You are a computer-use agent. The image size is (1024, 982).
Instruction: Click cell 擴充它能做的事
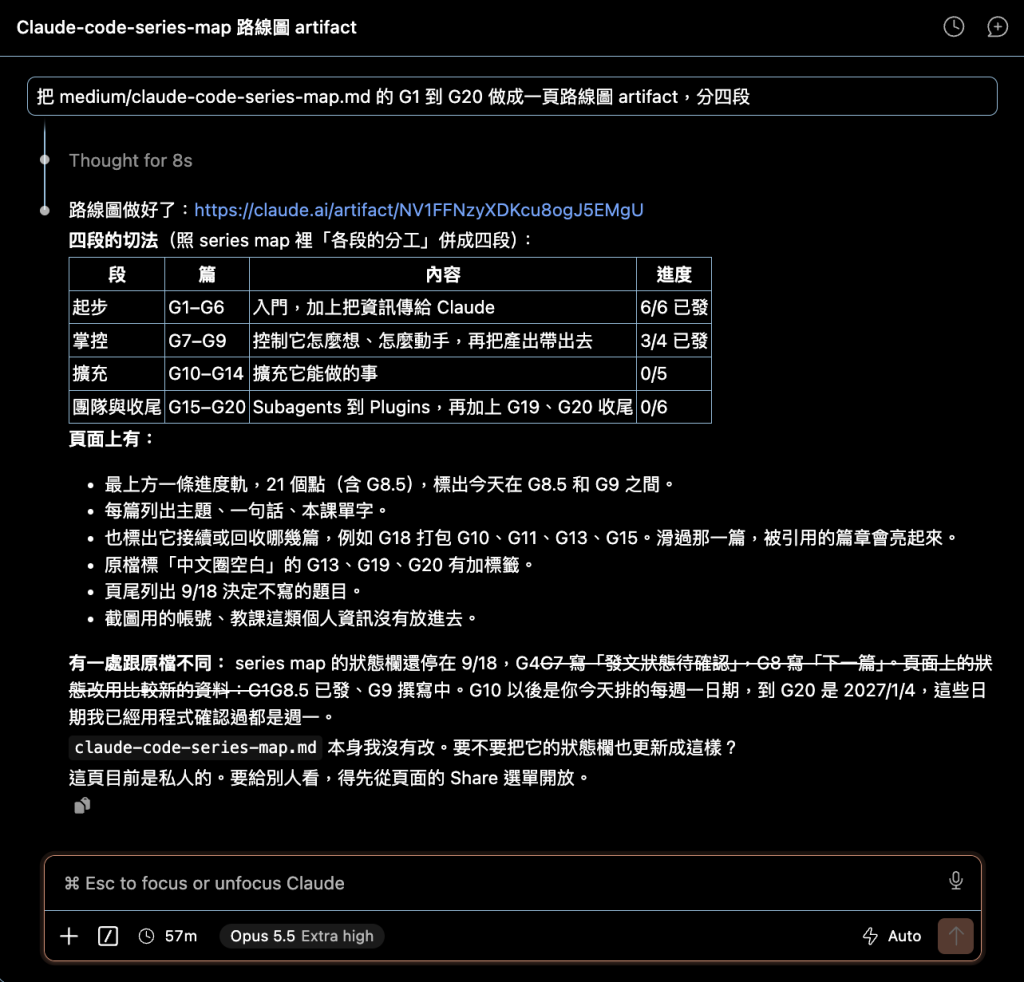[443, 373]
